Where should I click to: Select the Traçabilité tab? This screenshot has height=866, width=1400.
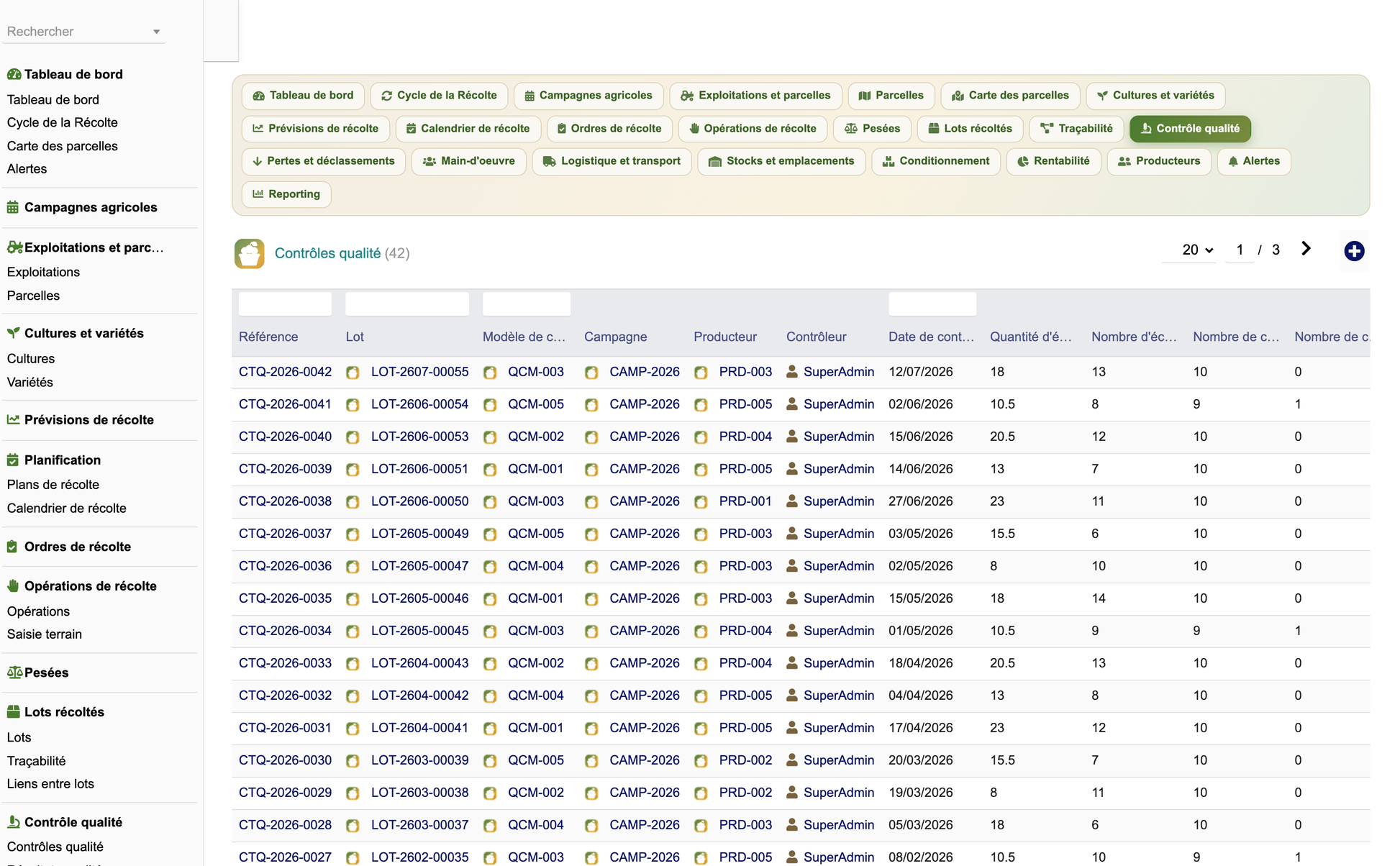(x=1077, y=129)
